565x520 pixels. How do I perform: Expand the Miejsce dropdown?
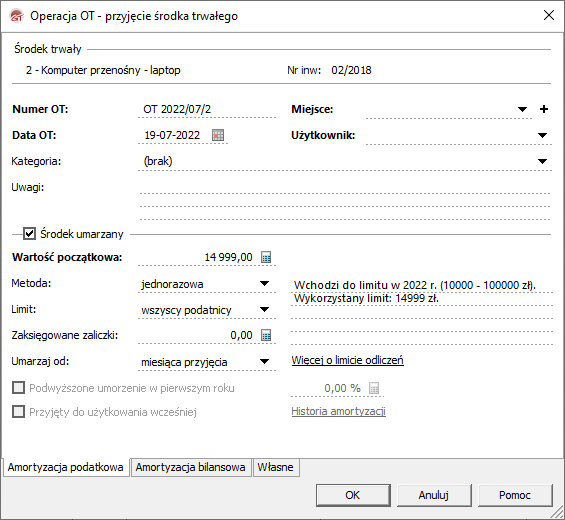(x=522, y=109)
